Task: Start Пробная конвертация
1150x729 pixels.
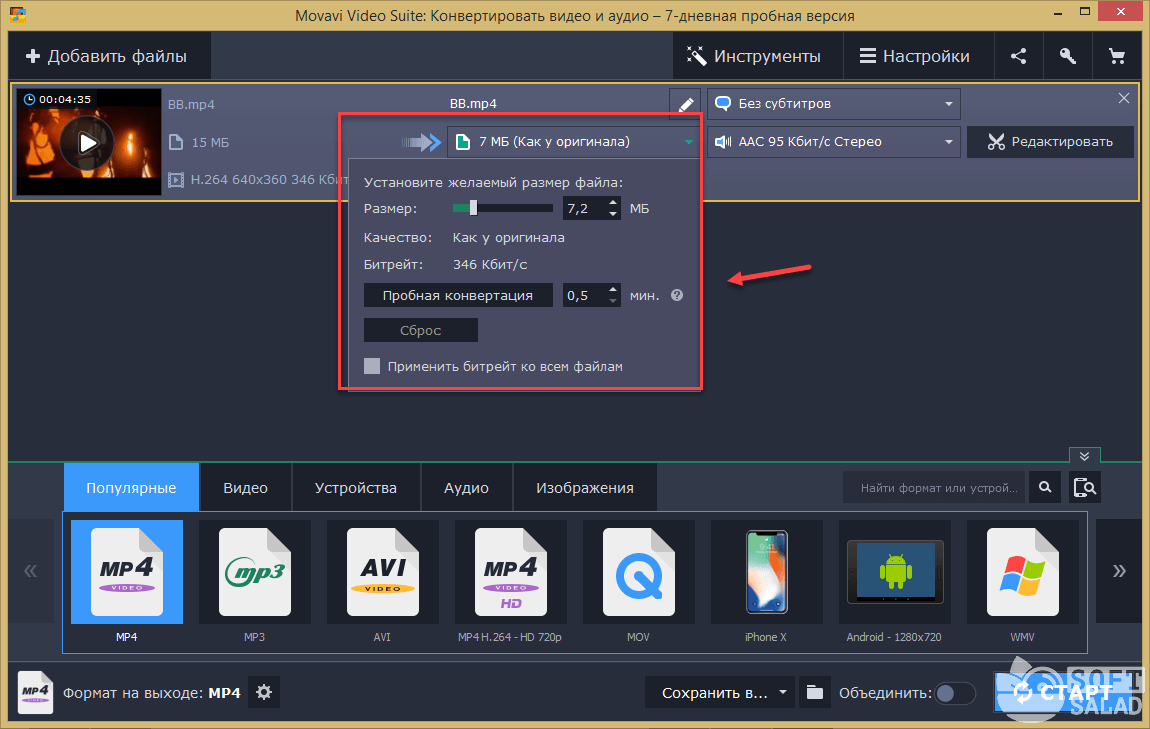Action: [x=458, y=295]
